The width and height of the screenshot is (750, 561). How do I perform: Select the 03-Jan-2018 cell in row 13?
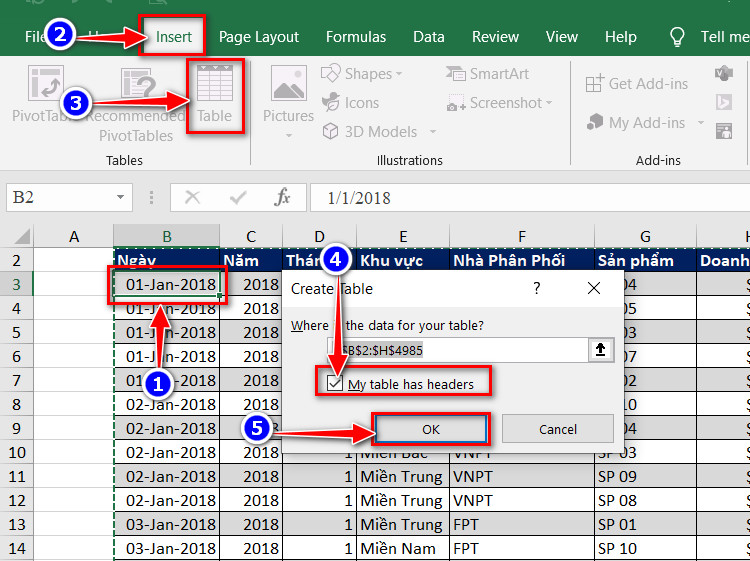[167, 524]
